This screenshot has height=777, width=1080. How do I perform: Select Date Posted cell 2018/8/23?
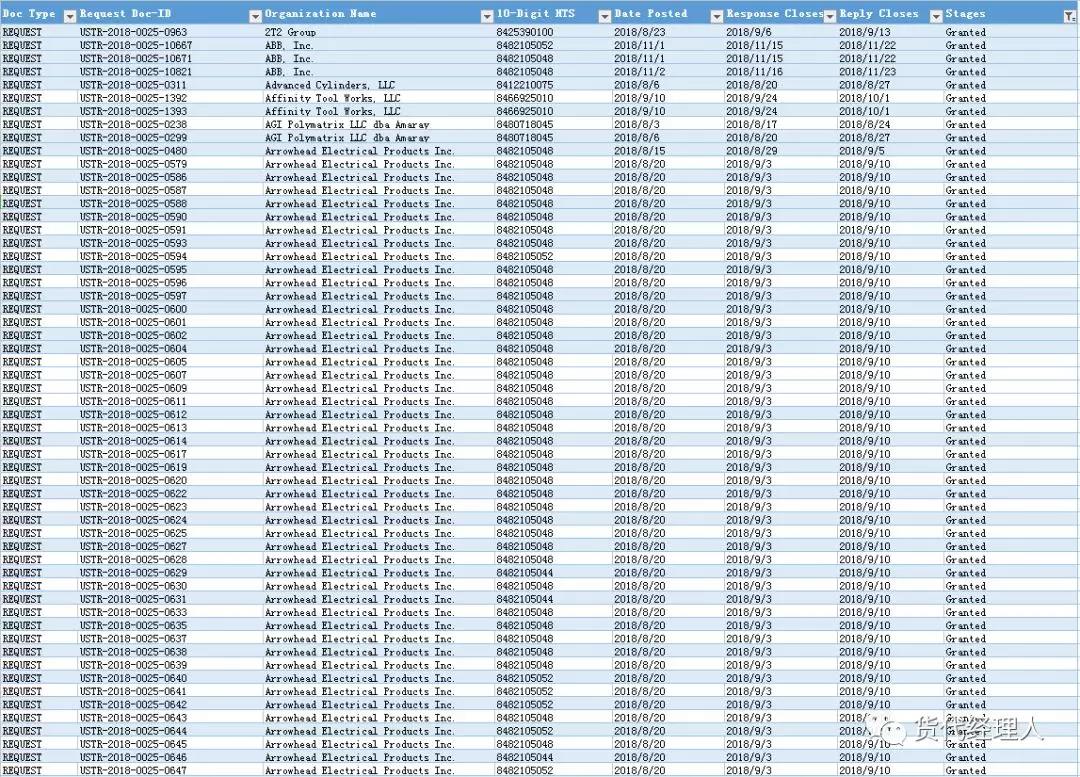point(667,32)
